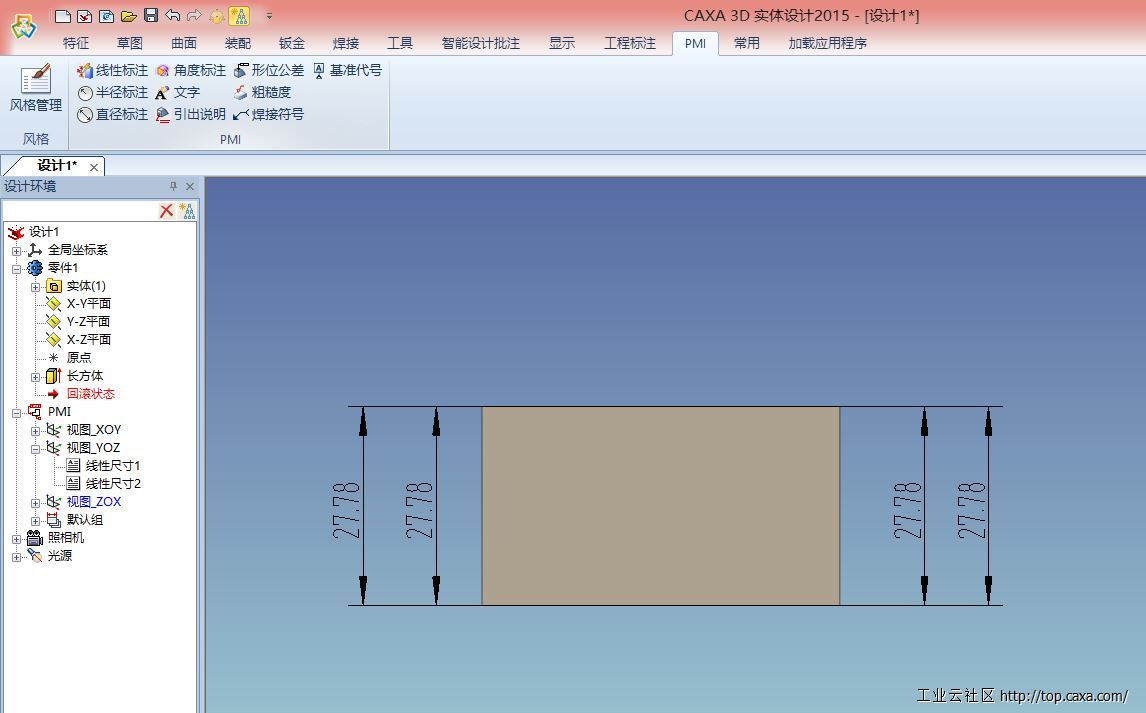1146x713 pixels.
Task: Open the 常用 ribbon tab
Action: pyautogui.click(x=747, y=43)
